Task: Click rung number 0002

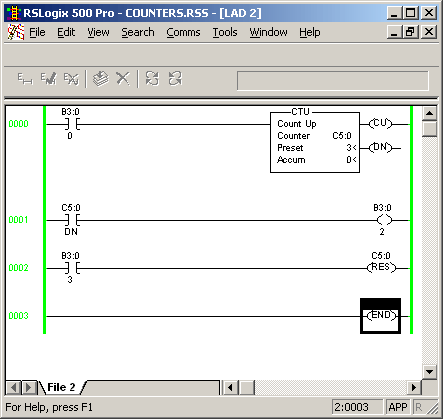Action: coord(18,268)
